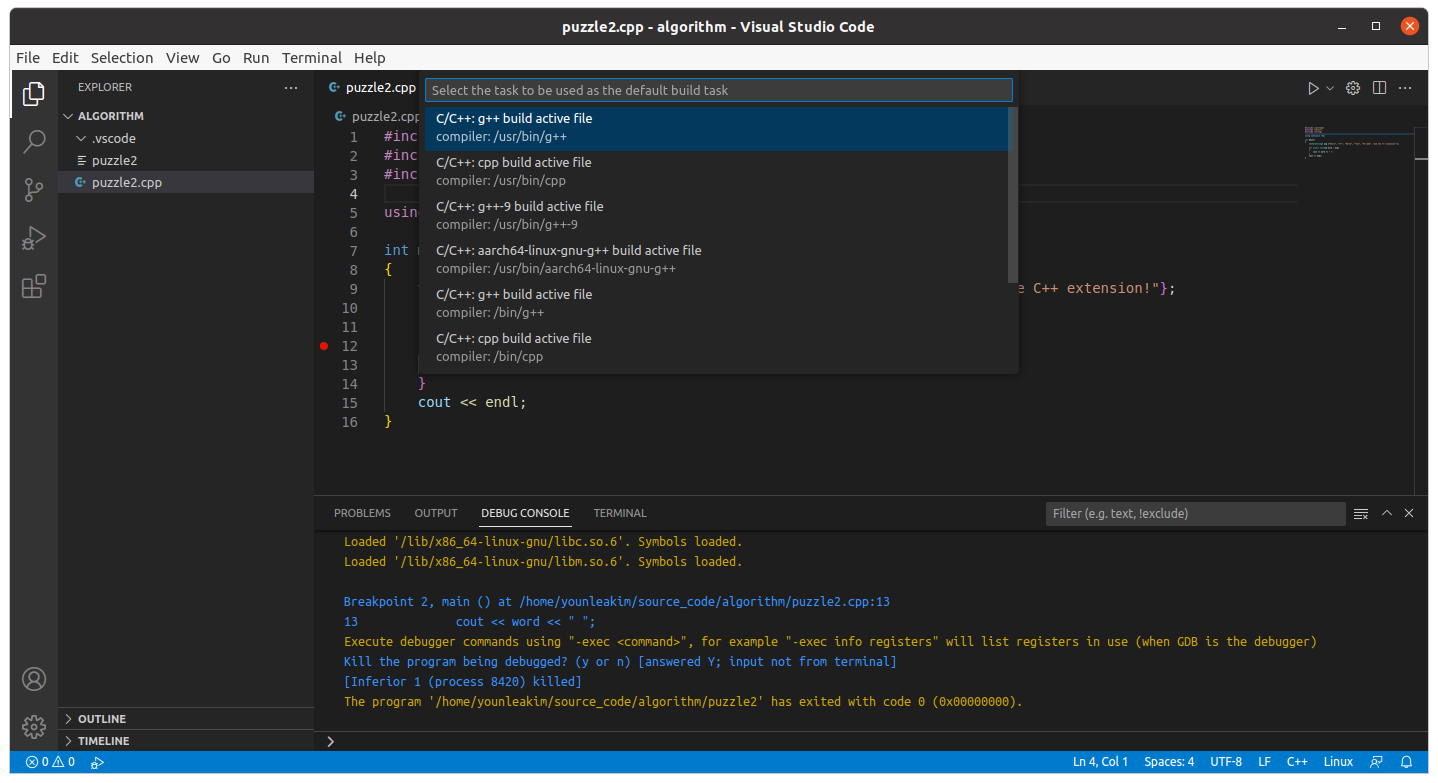Click the debug console command input prompt
This screenshot has width=1438, height=783.
click(872, 741)
